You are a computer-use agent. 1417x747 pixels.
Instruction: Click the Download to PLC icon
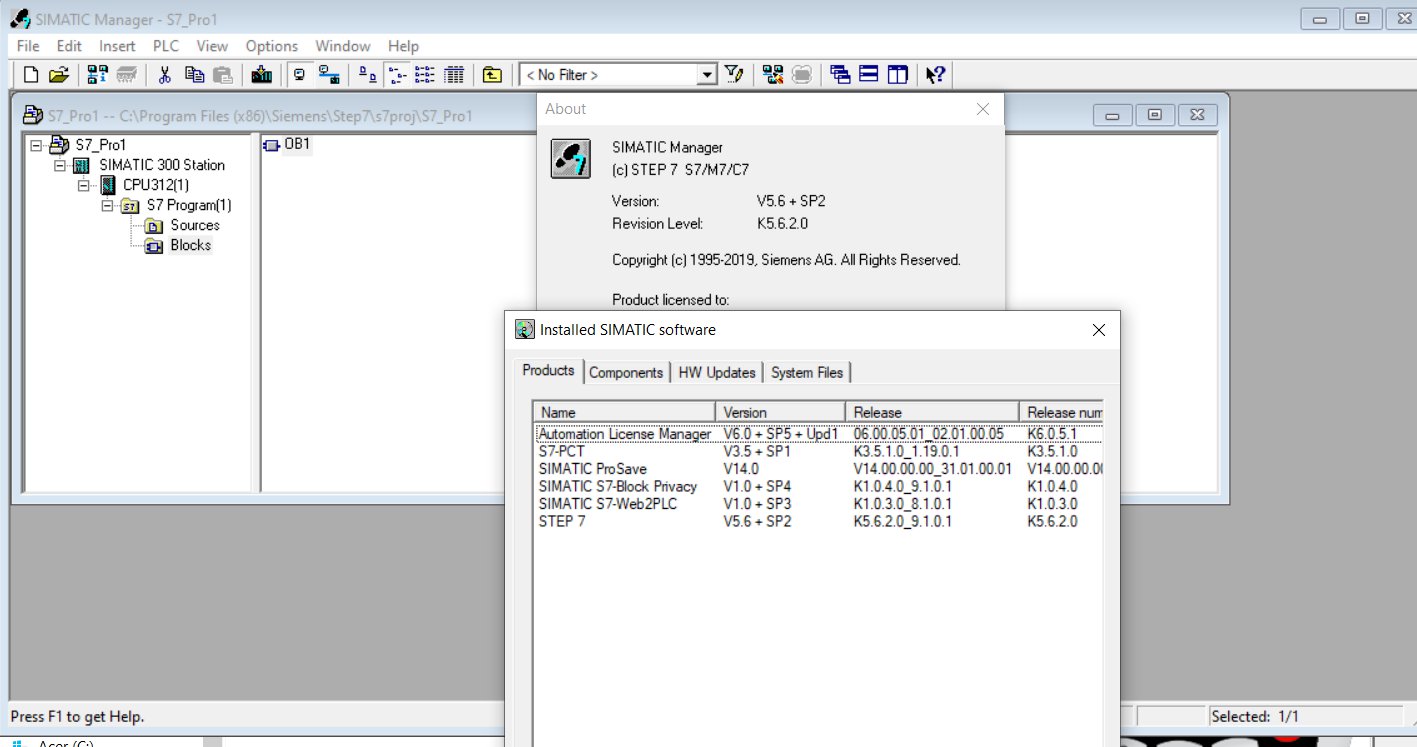(262, 74)
